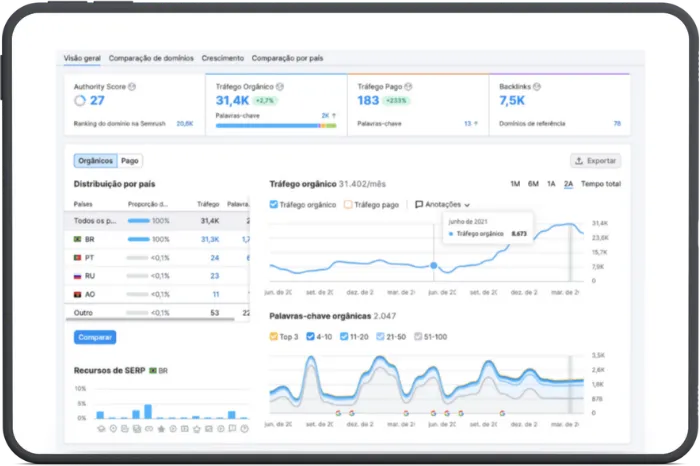Click the Russia flag in the RU row
The image size is (700, 466).
pyautogui.click(x=78, y=276)
